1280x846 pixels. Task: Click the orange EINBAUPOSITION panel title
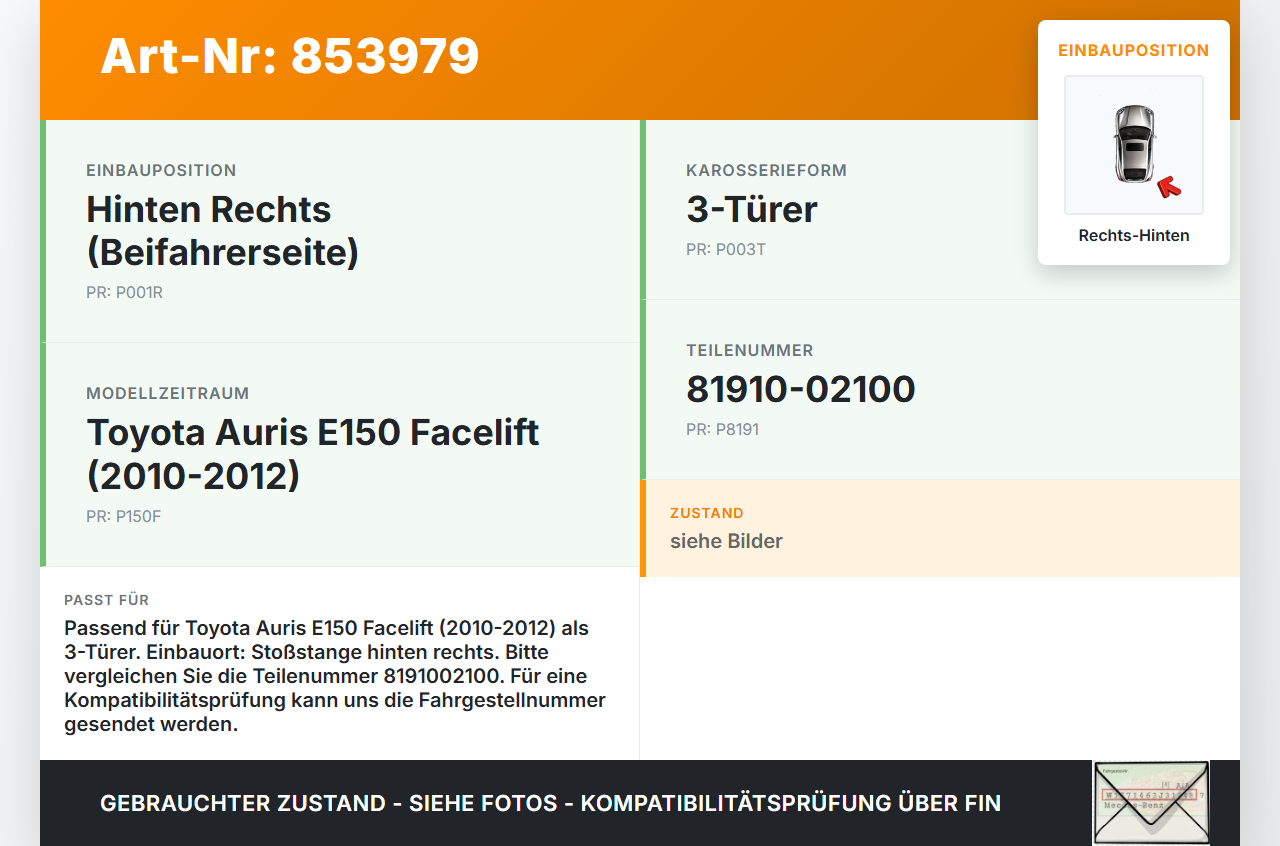coord(1134,50)
